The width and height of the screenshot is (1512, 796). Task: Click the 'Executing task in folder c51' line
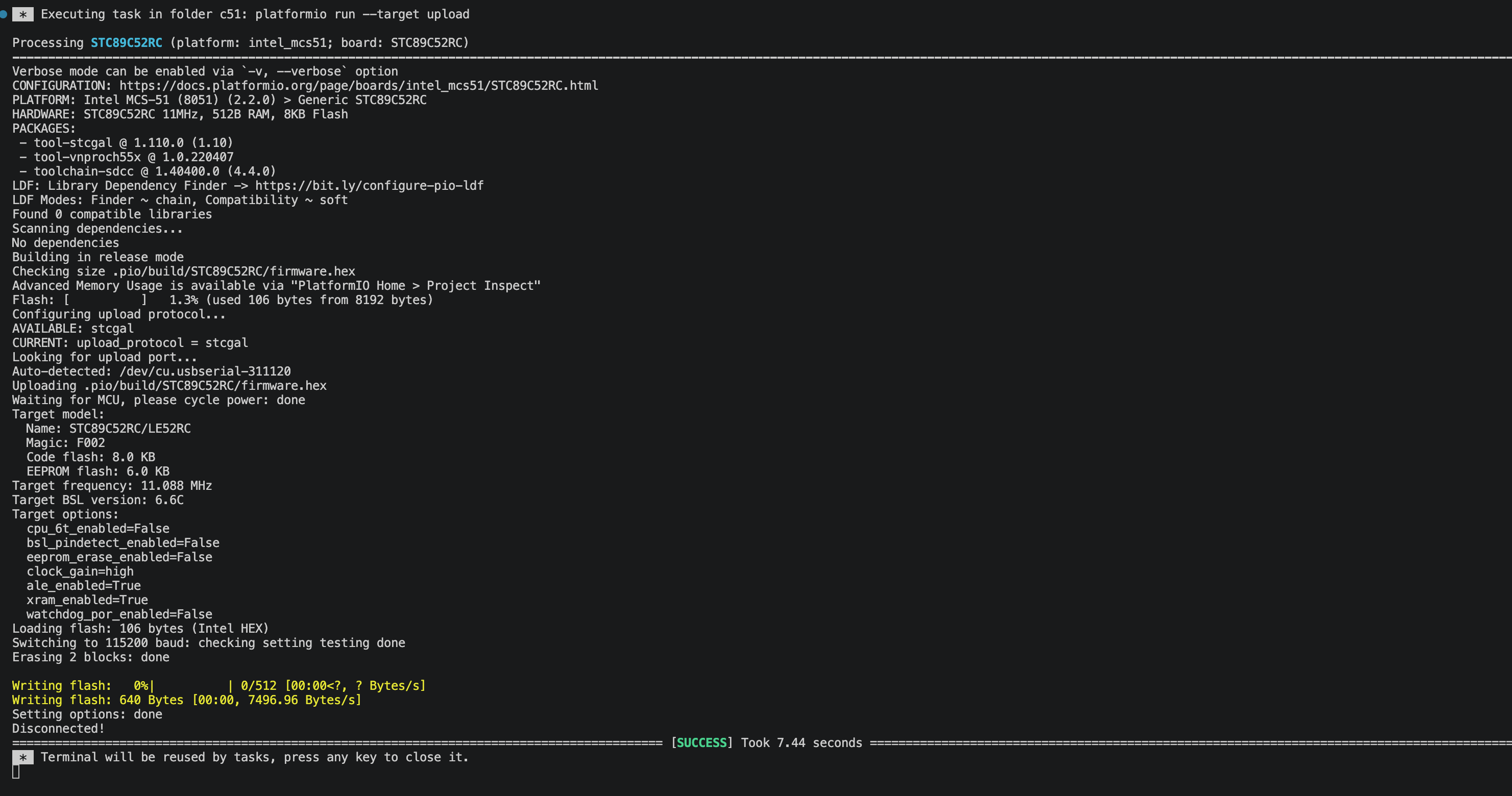[x=255, y=14]
